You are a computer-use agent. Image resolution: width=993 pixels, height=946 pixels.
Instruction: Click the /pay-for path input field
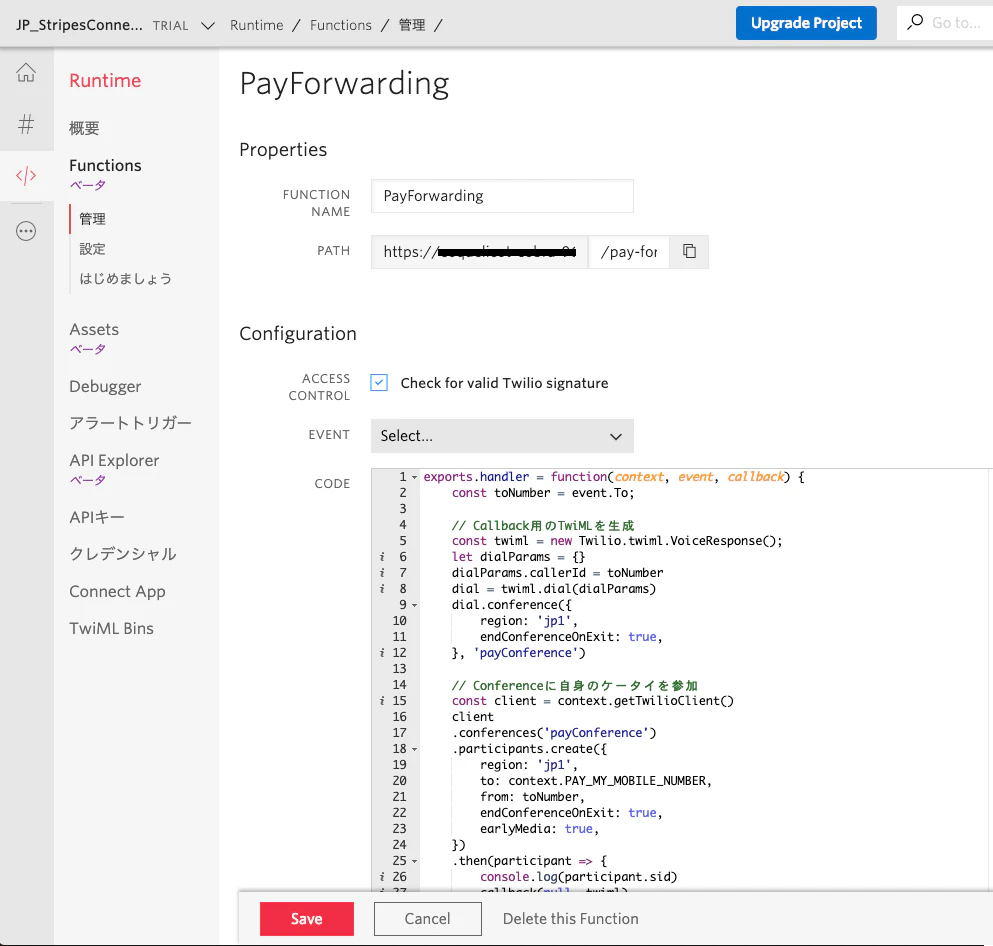(x=629, y=251)
